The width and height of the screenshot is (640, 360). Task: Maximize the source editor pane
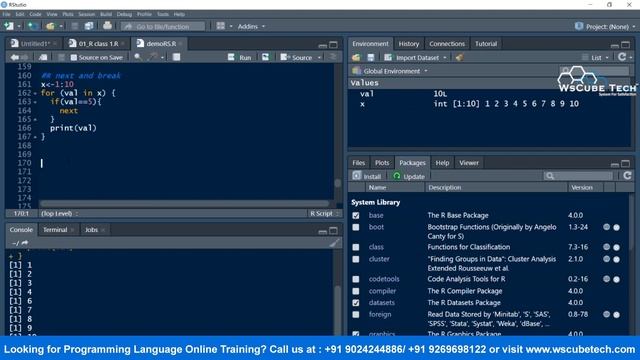click(x=333, y=44)
